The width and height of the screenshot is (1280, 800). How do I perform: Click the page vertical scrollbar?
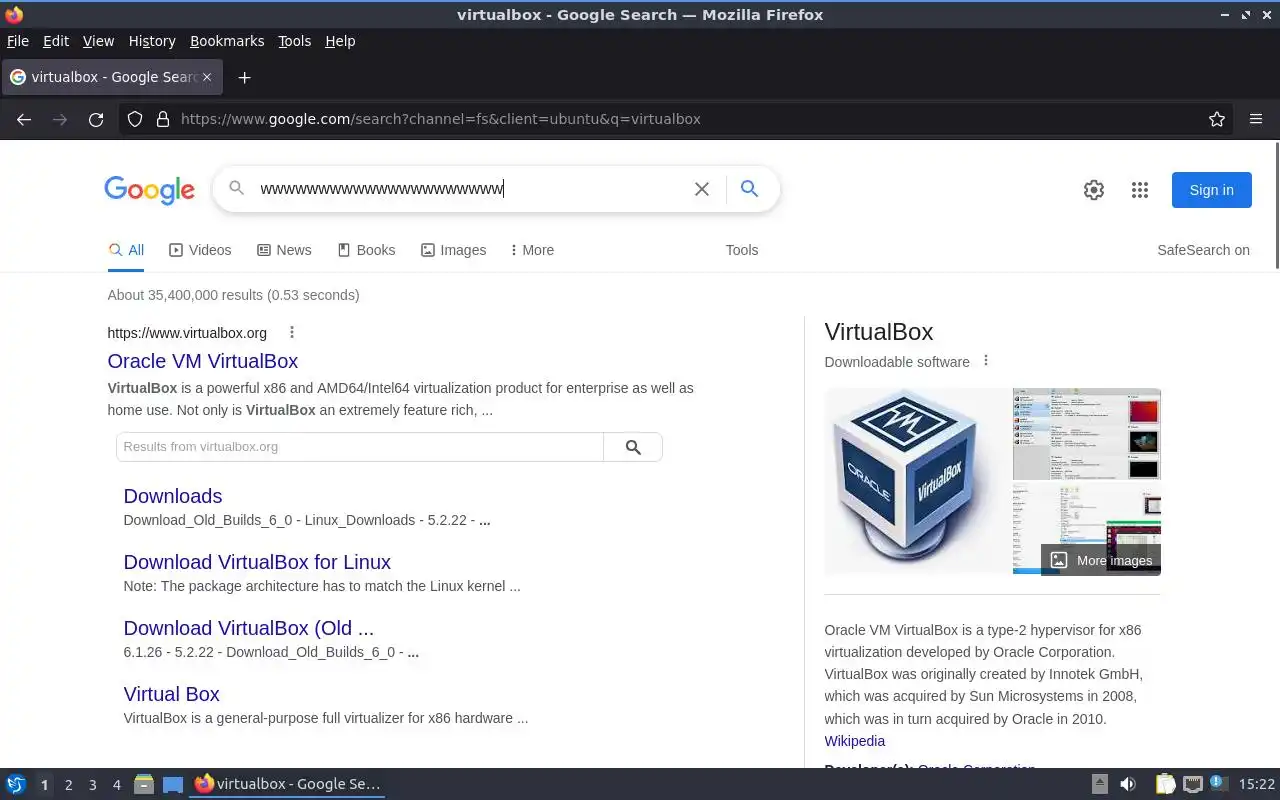1276,205
